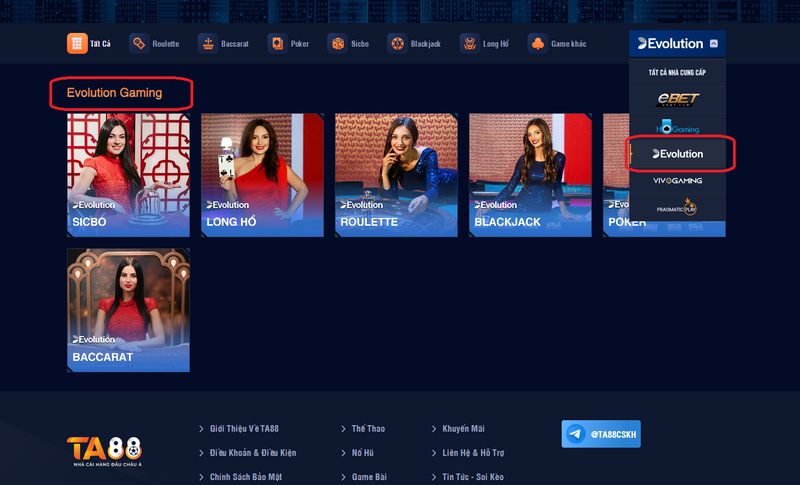Pick the Sicbo dice icon
This screenshot has height=485, width=800.
tap(338, 43)
